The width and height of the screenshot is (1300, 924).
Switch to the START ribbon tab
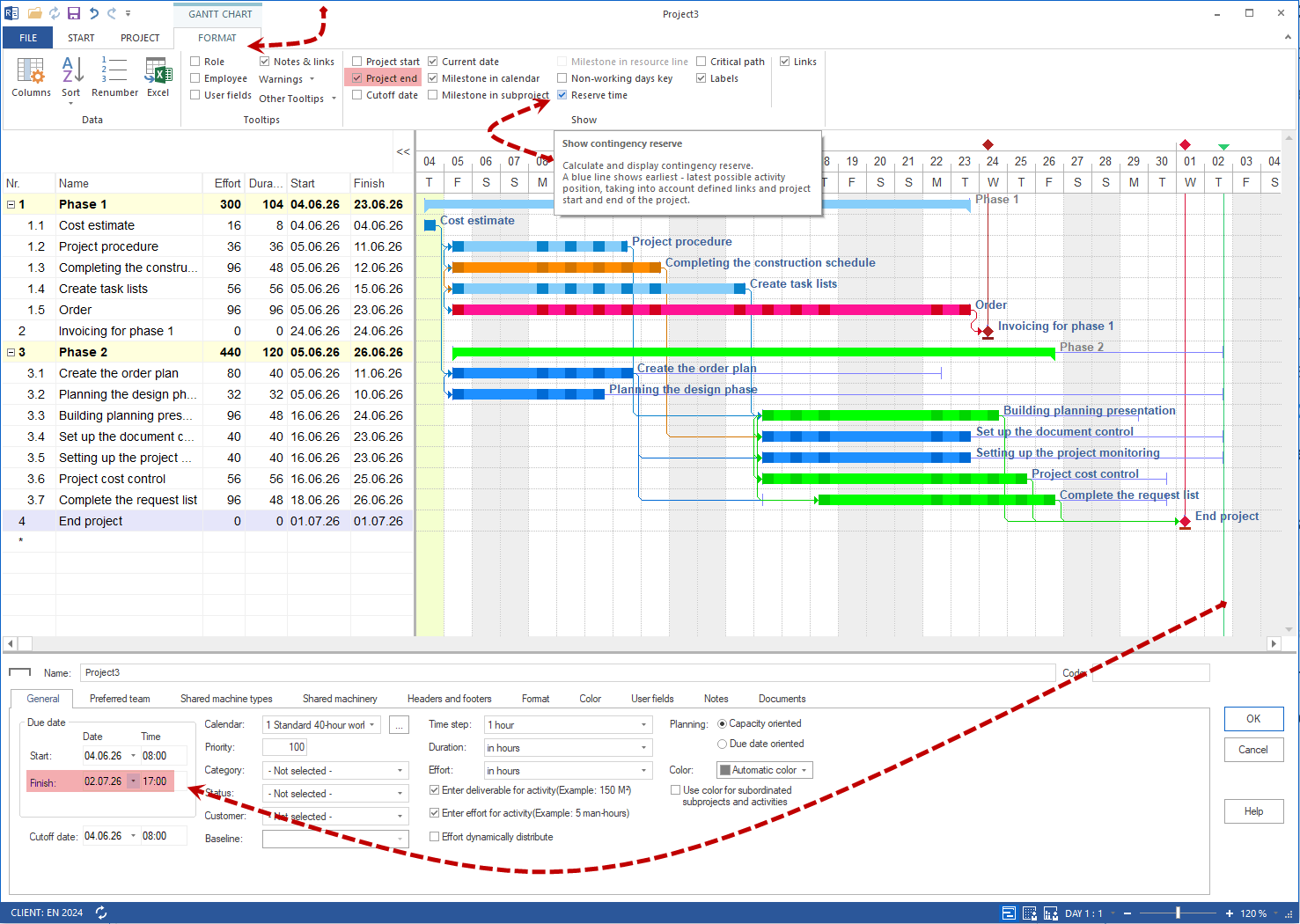(x=81, y=38)
